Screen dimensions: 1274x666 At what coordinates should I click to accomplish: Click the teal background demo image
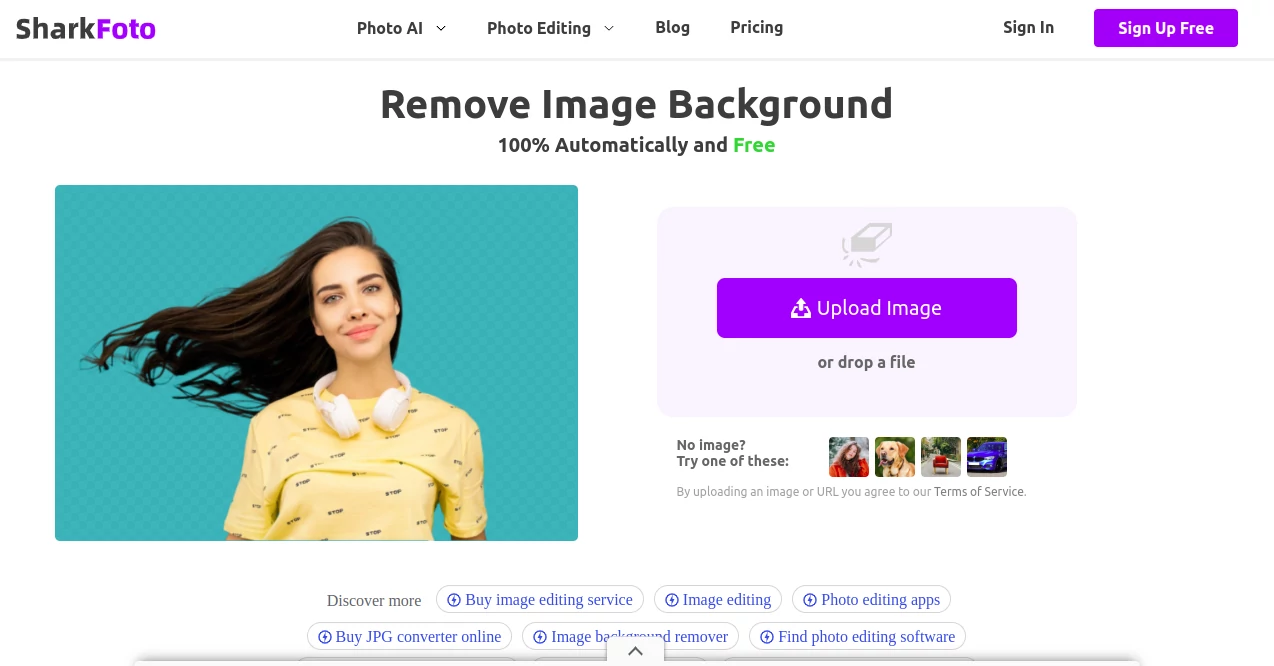pos(316,362)
